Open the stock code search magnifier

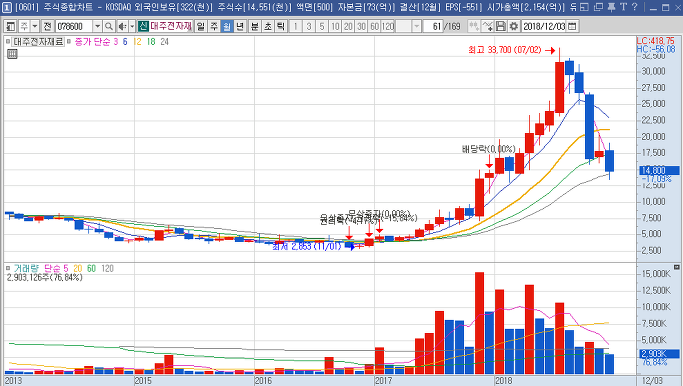click(x=109, y=27)
